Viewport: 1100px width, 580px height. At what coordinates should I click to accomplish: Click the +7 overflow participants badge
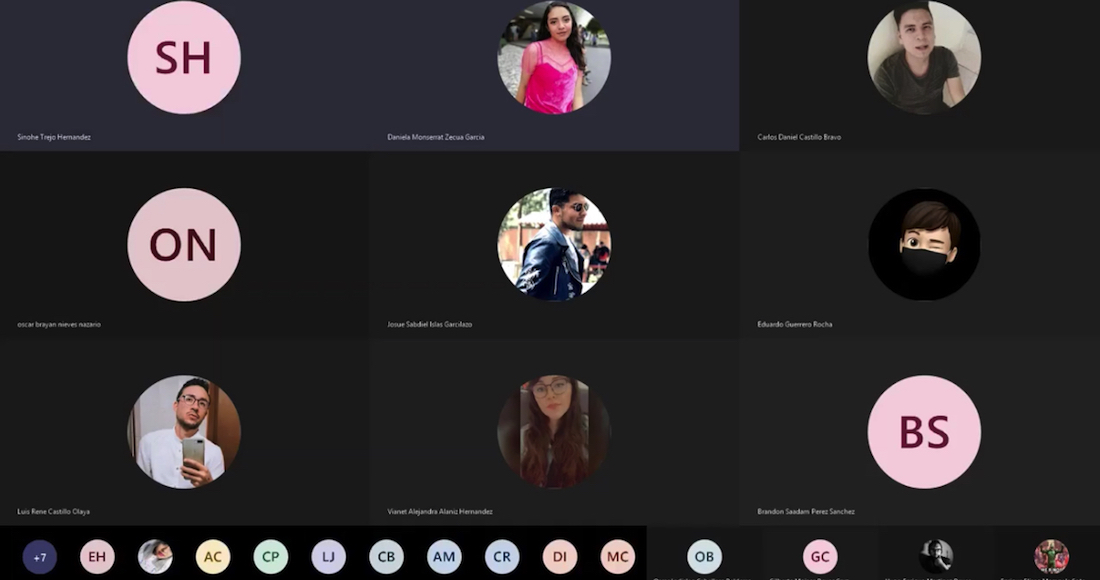point(40,557)
